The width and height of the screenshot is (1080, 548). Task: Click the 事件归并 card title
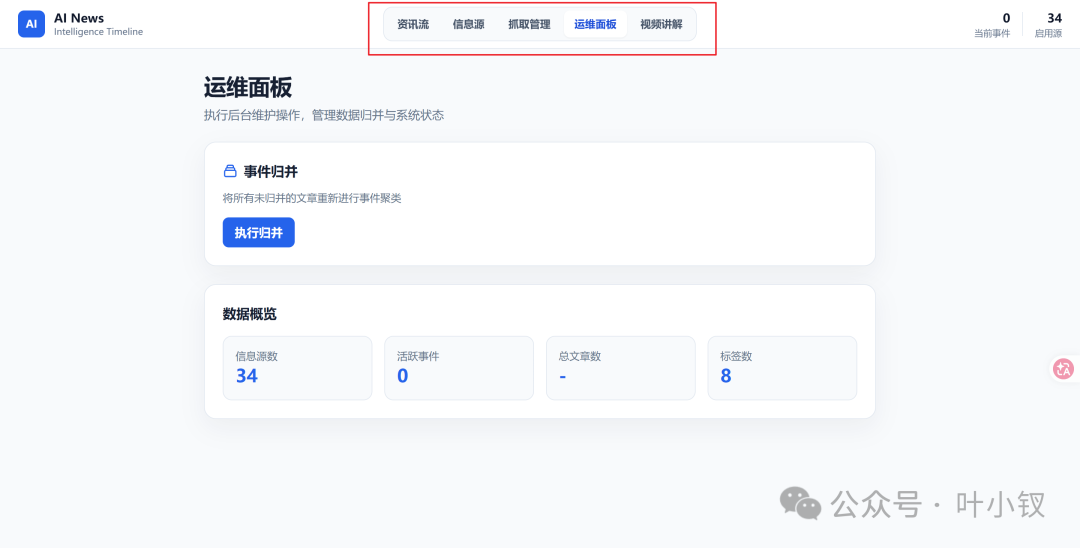click(271, 171)
